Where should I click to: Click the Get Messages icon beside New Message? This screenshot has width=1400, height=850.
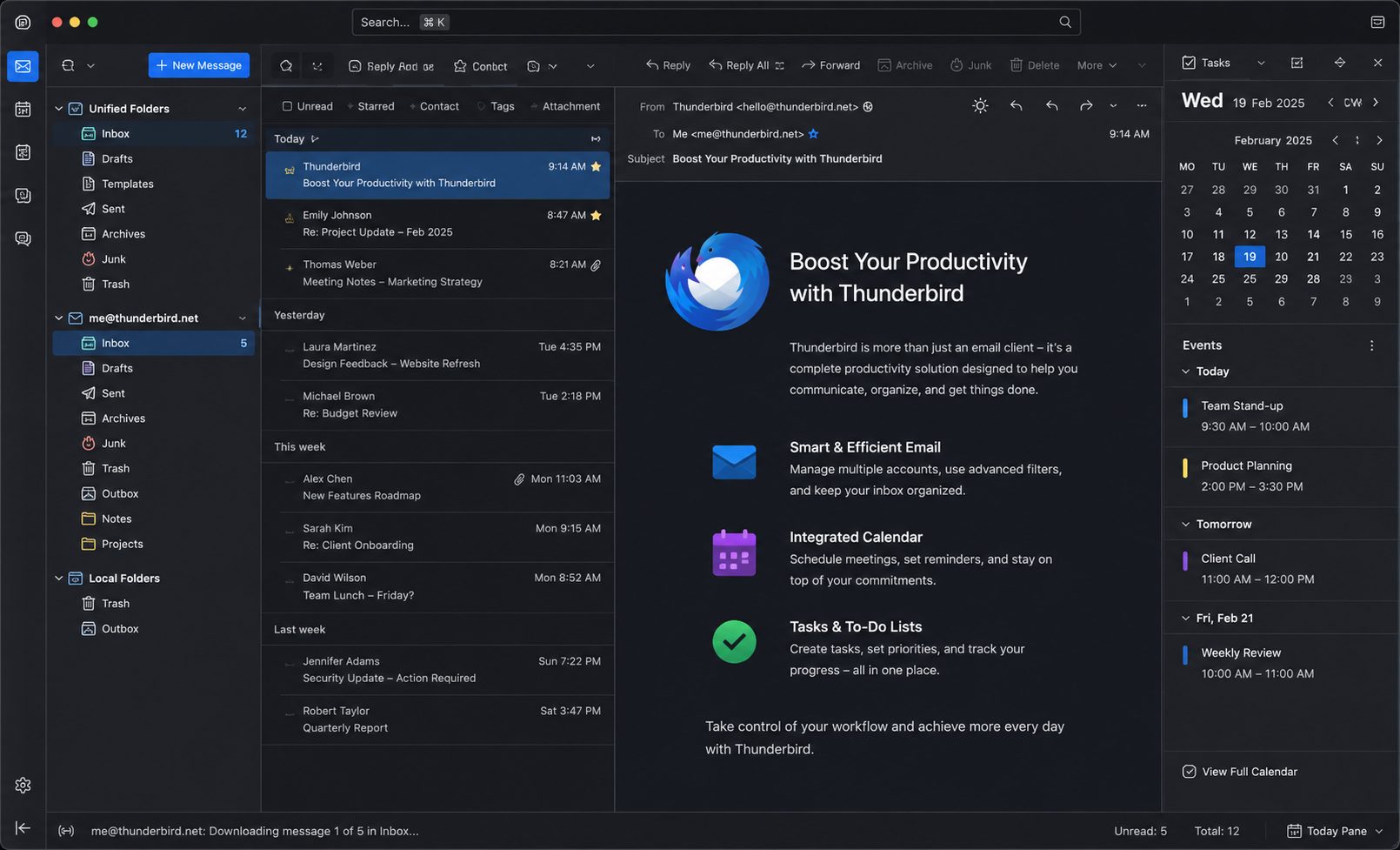point(68,65)
